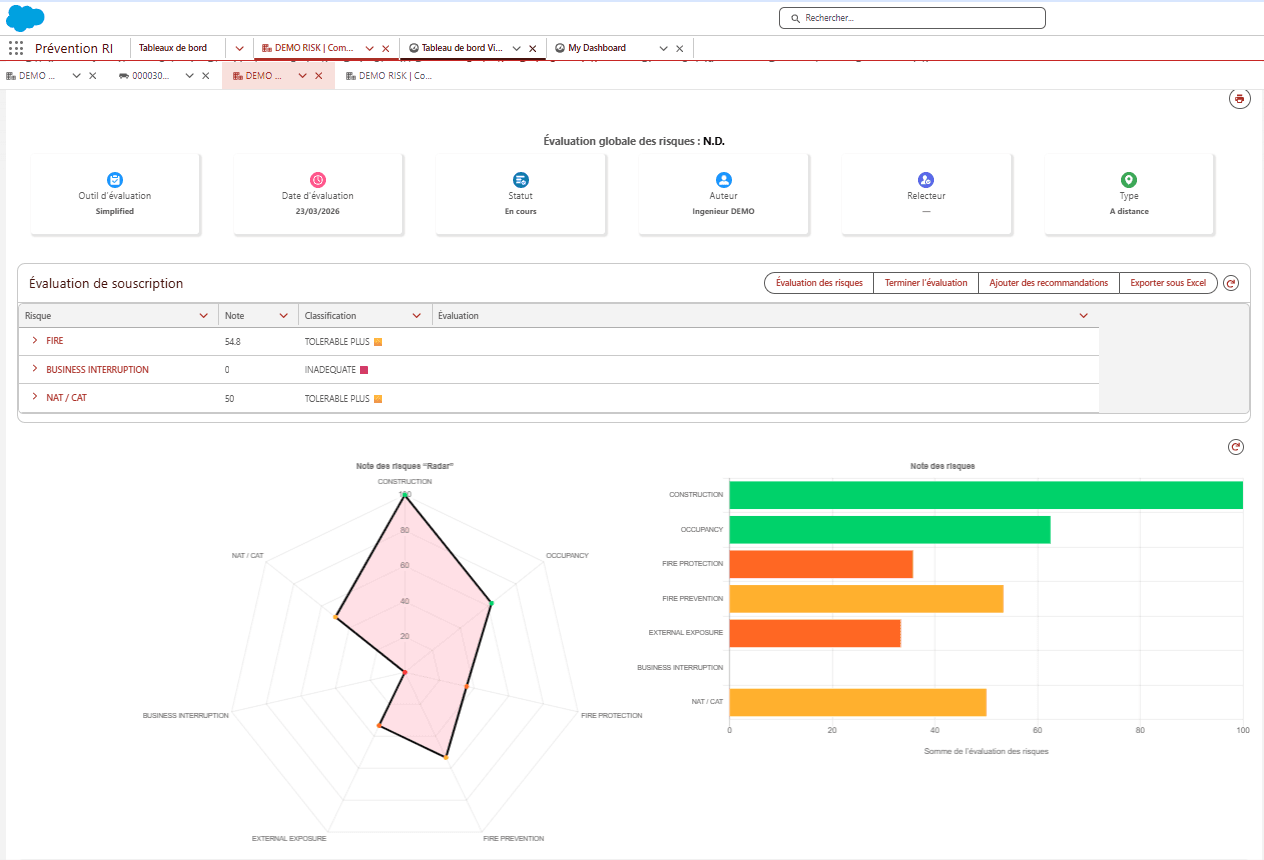Expand the BUSINESS INTERRUPTION row
Image resolution: width=1264 pixels, height=860 pixels.
[34, 369]
